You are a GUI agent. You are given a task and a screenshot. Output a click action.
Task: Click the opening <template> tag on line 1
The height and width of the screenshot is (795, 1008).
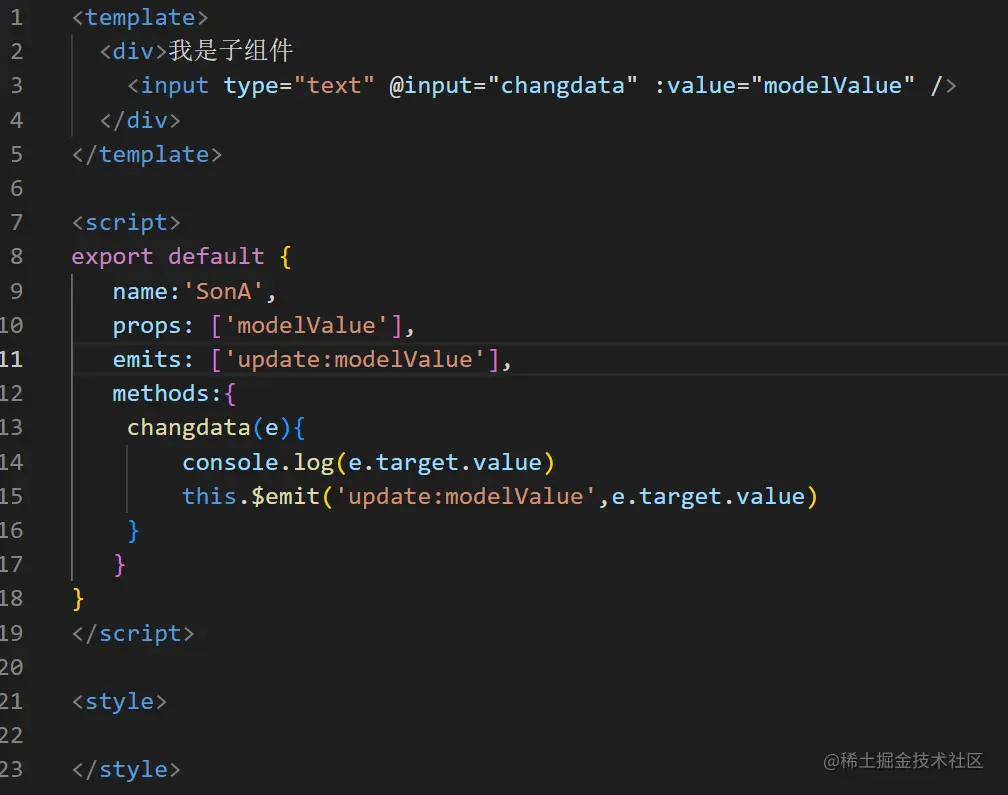pos(140,17)
